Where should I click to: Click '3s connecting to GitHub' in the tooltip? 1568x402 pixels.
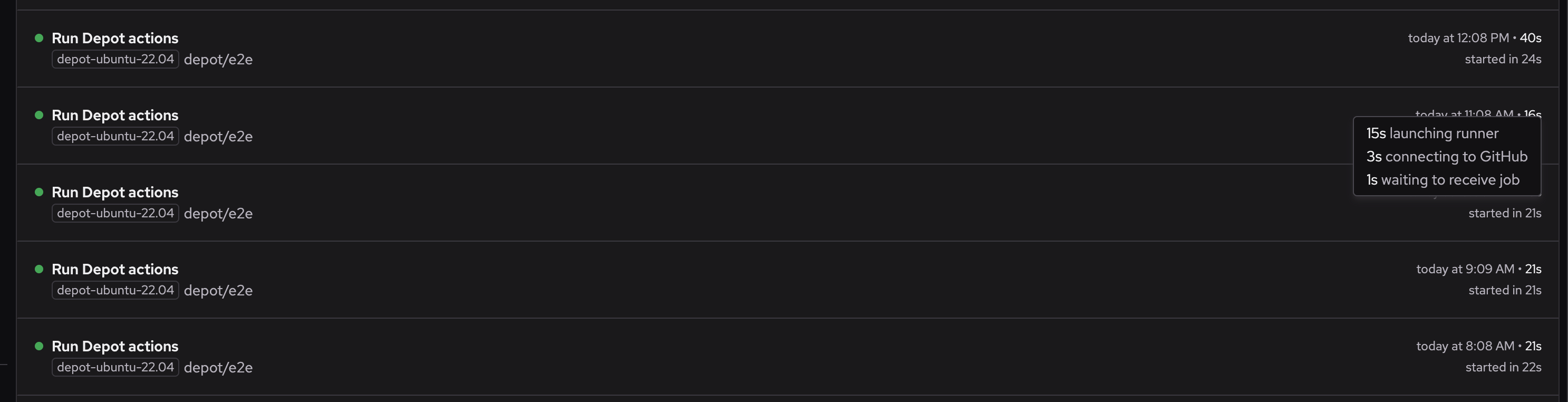tap(1446, 157)
